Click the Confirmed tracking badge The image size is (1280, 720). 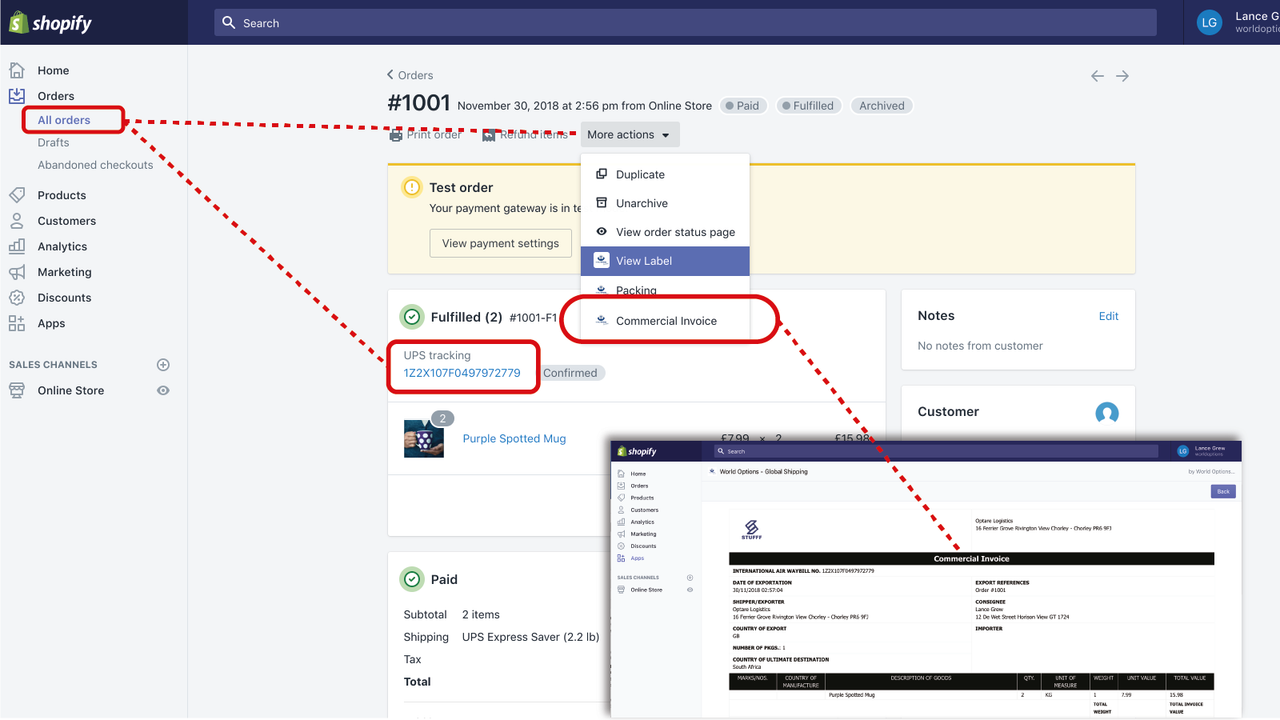coord(570,373)
